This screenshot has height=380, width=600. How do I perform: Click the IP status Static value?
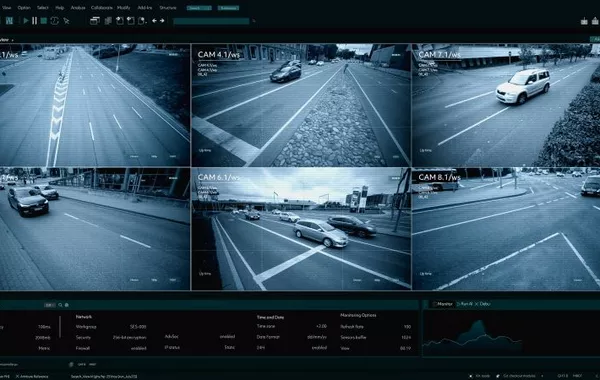[230, 347]
